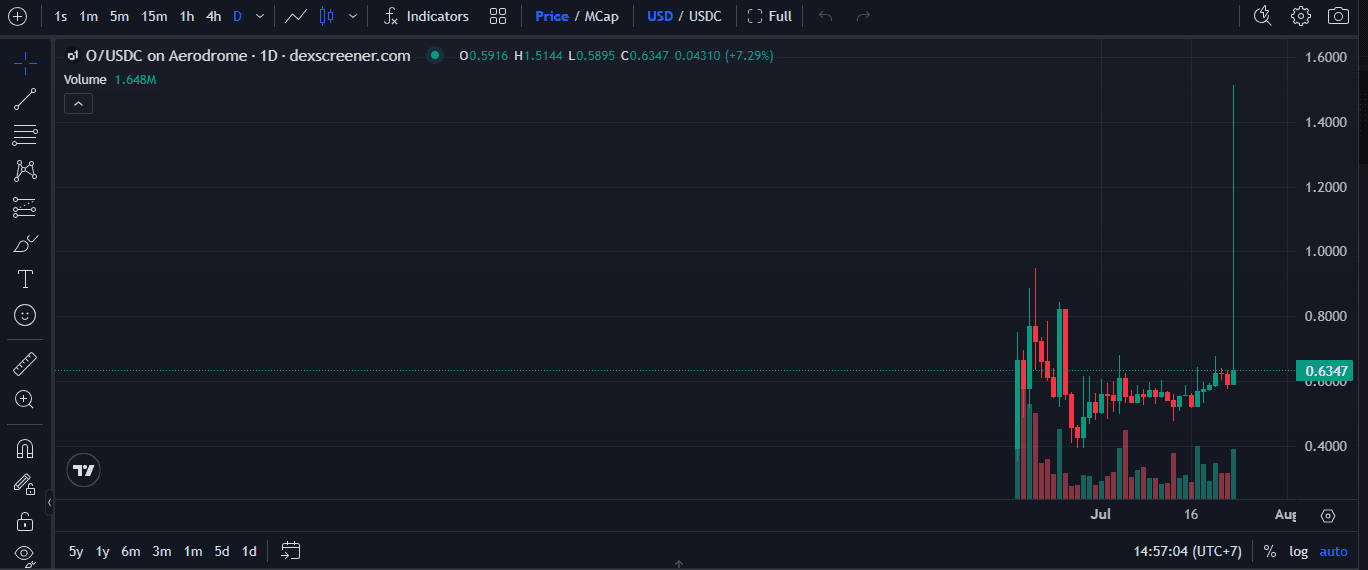Screen dimensions: 1368x570
Task: Set the 1y date range
Action: pyautogui.click(x=102, y=551)
